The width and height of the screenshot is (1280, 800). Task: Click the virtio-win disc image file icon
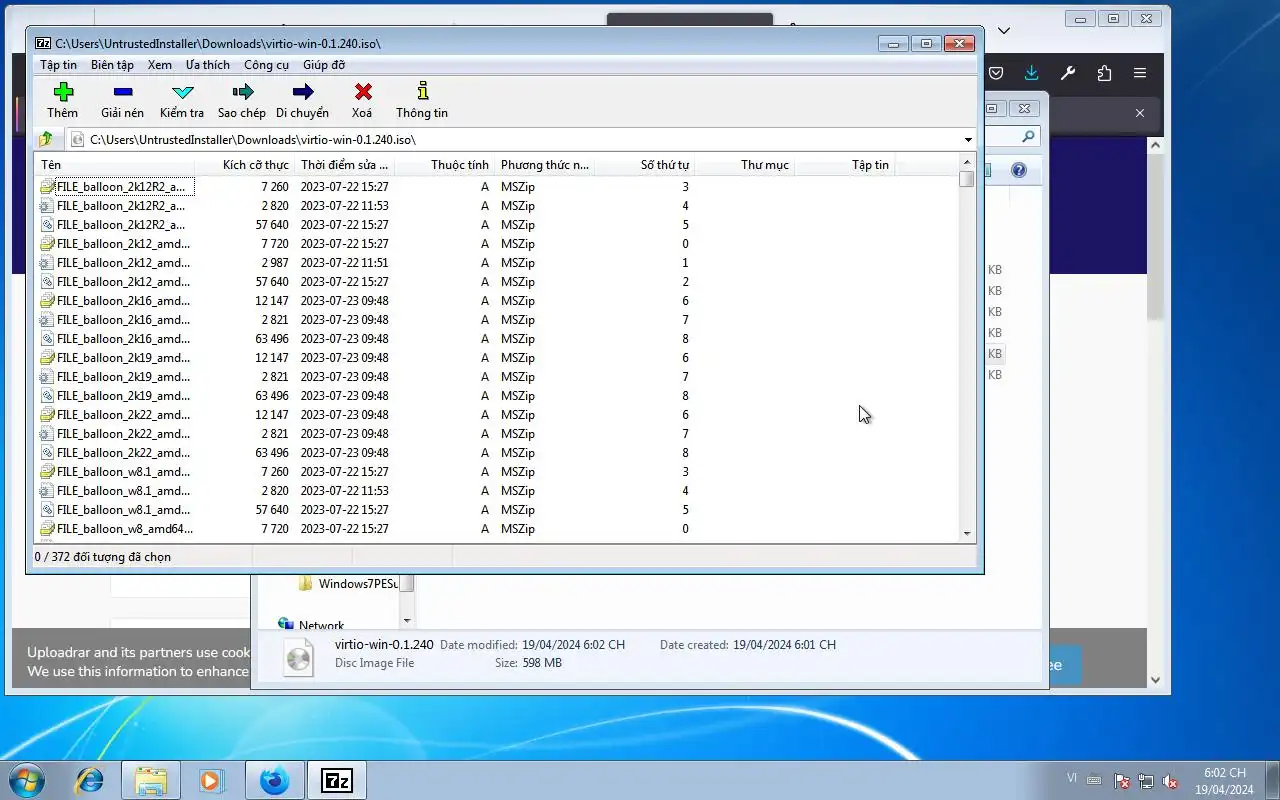tap(298, 657)
